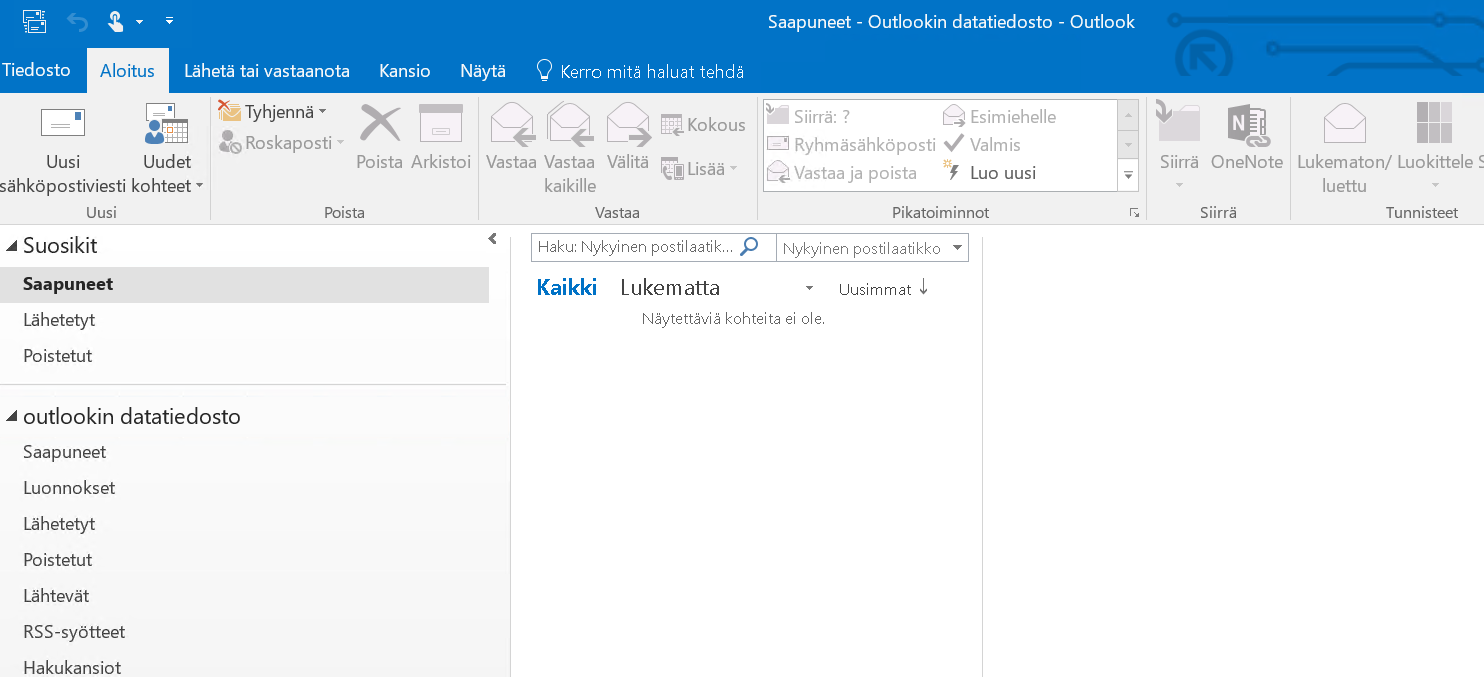Image resolution: width=1484 pixels, height=677 pixels.
Task: Expand the Pikatoiminnot gallery
Action: click(x=1129, y=174)
